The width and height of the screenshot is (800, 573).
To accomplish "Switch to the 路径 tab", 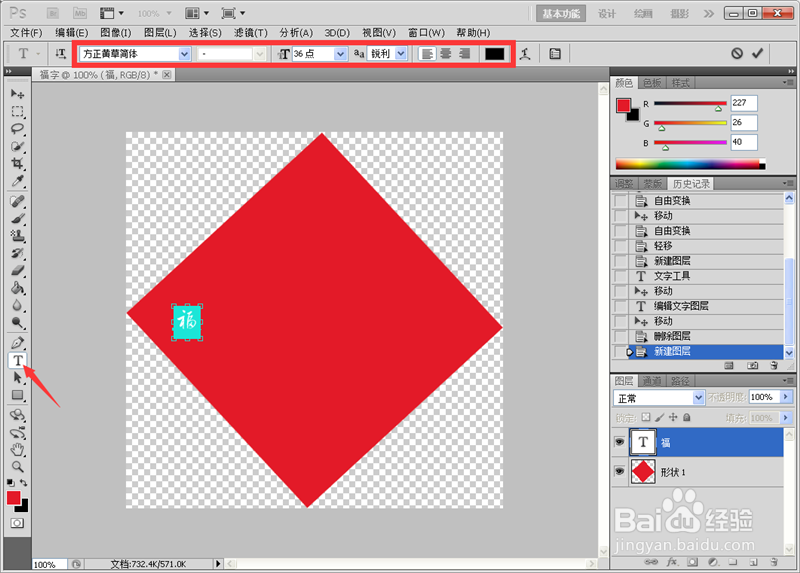I will coord(680,381).
